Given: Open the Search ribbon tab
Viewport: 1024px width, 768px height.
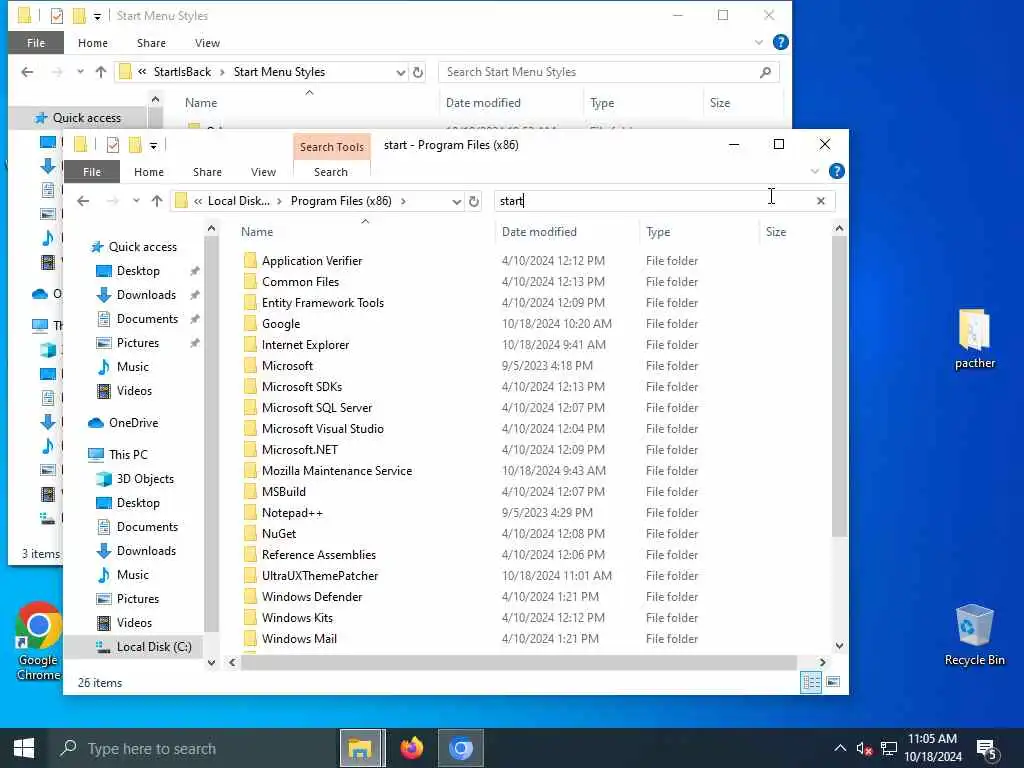Looking at the screenshot, I should tap(331, 172).
